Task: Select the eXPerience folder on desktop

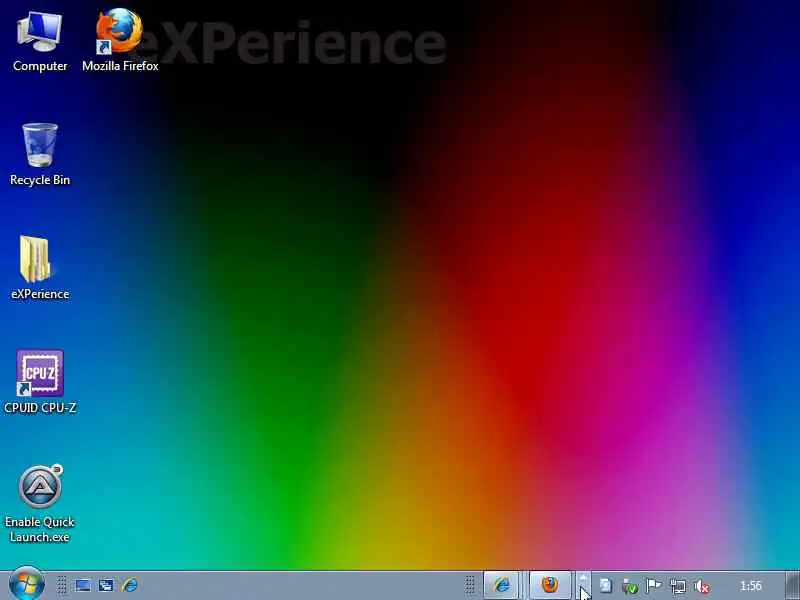Action: point(40,268)
